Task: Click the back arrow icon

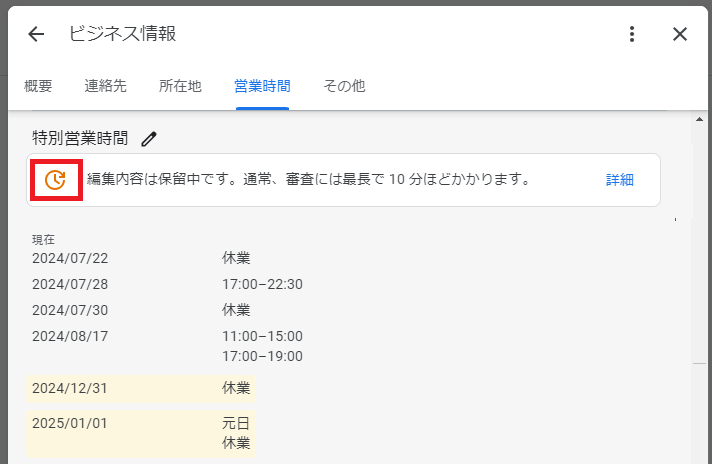Action: tap(36, 34)
